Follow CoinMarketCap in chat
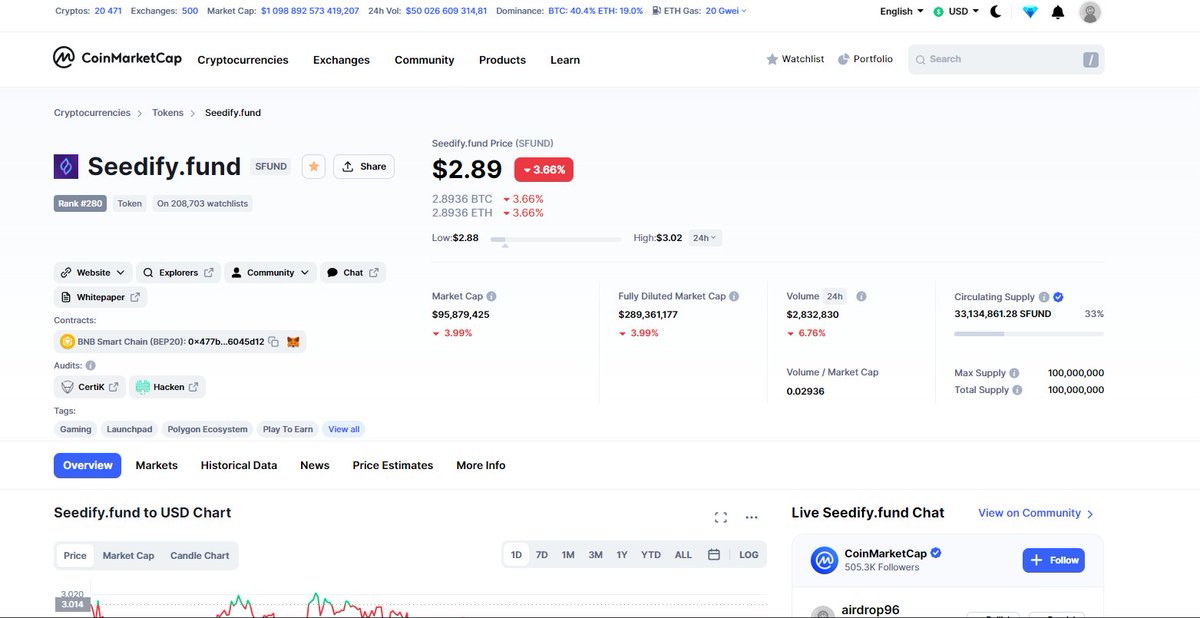Screen dimensions: 1200x618 [x=1053, y=560]
